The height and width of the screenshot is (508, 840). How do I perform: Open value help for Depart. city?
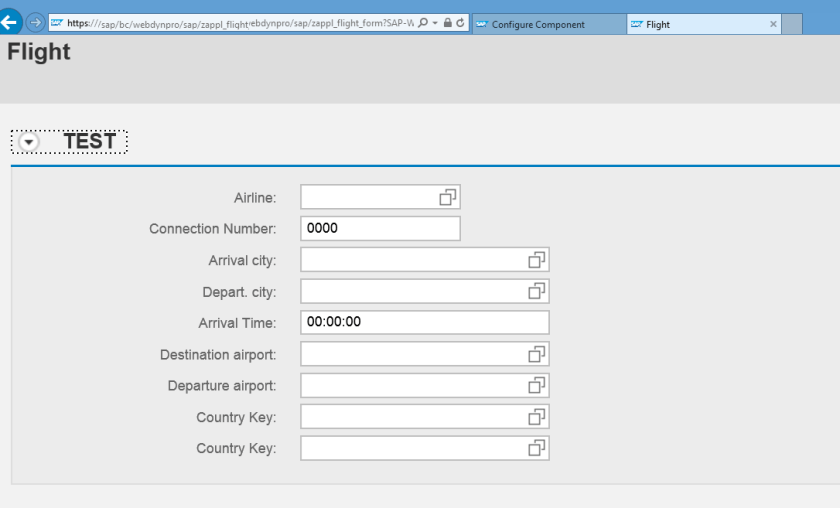click(x=537, y=292)
